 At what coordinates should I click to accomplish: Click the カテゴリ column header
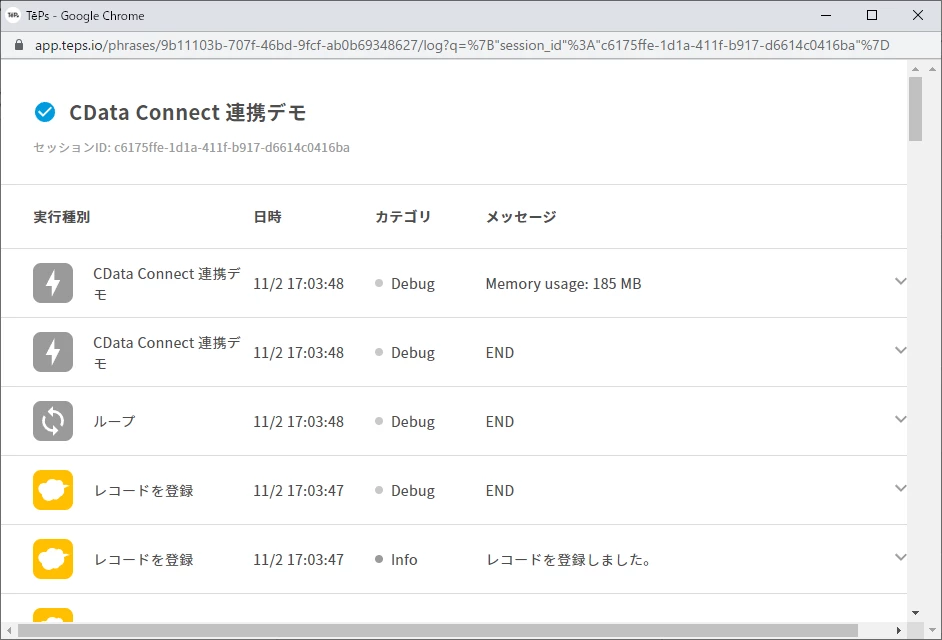[403, 217]
